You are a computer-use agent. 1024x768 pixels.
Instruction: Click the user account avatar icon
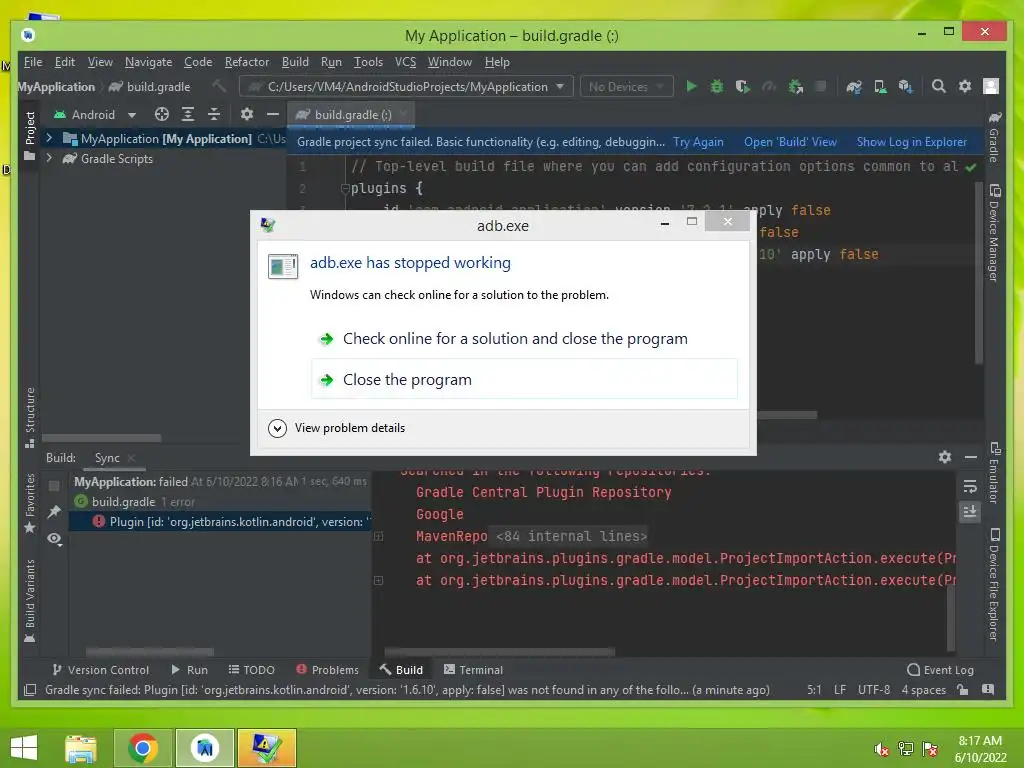click(991, 86)
